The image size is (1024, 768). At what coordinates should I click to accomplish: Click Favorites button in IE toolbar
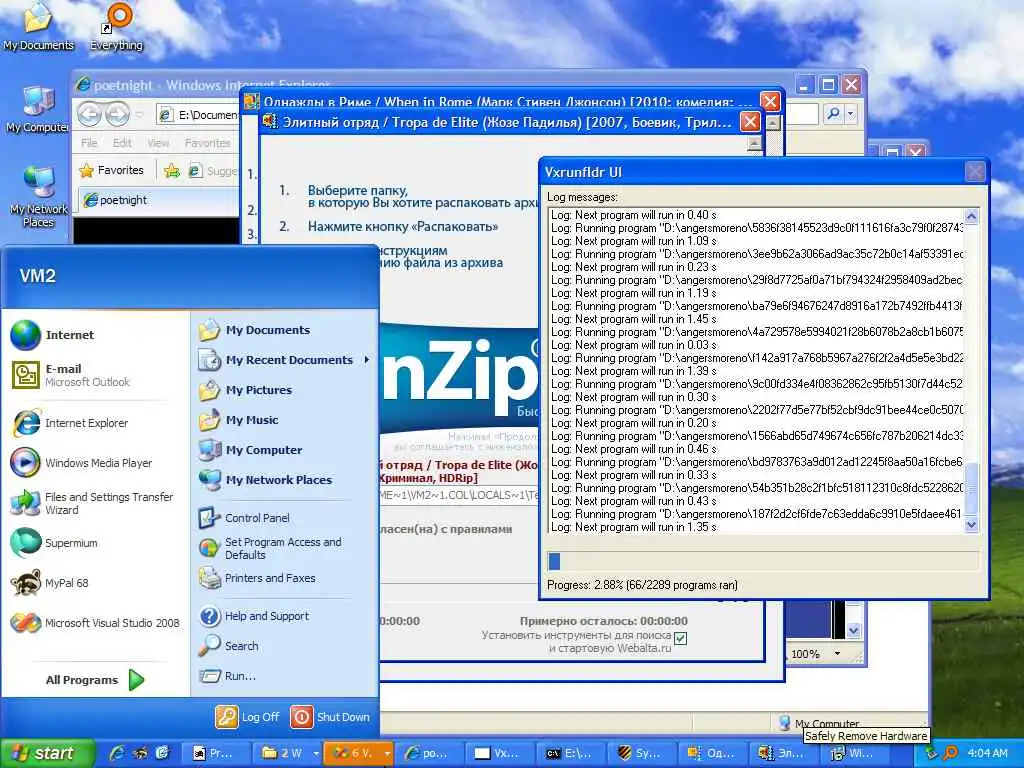(x=112, y=170)
